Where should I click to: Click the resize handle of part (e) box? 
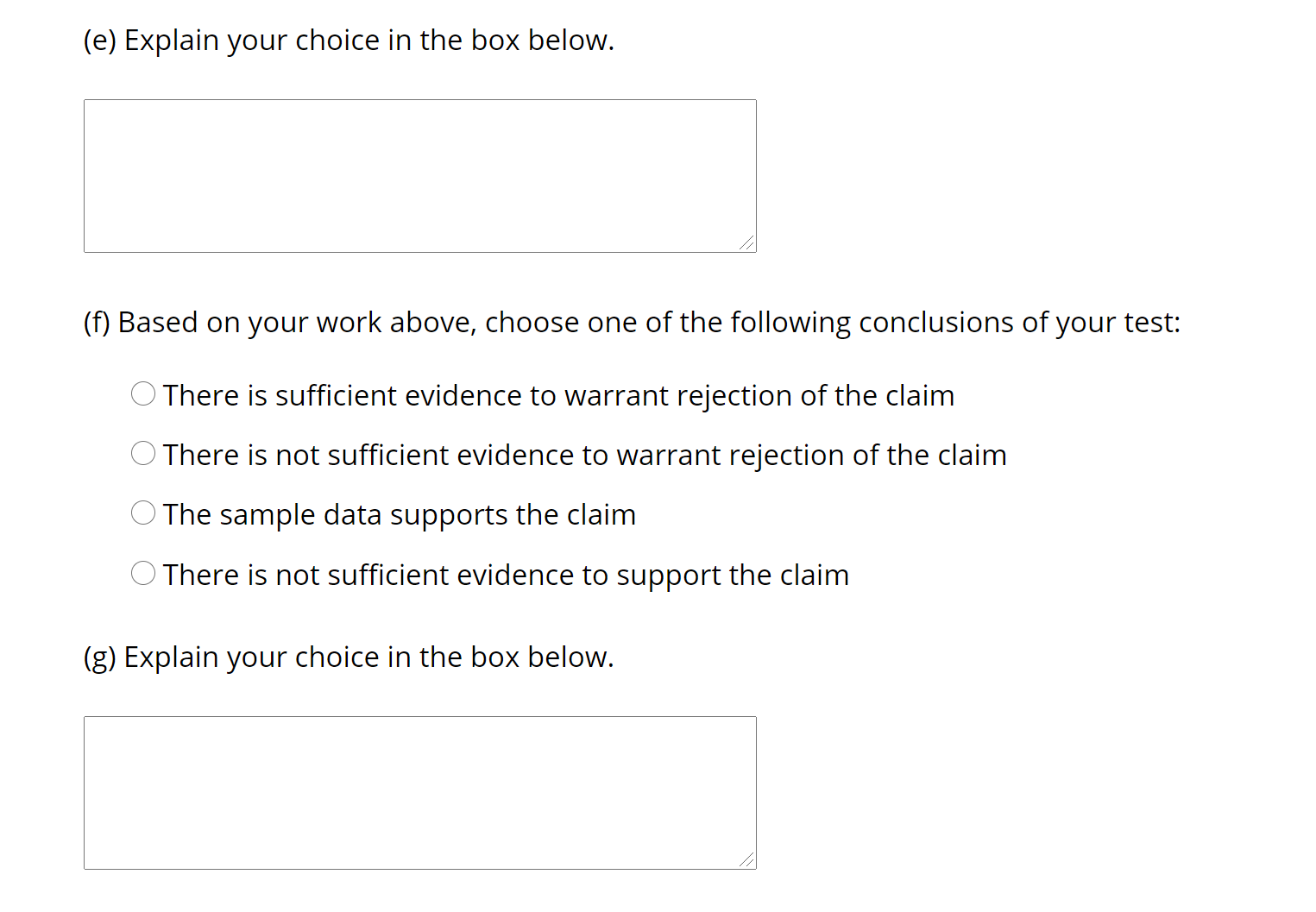tap(747, 244)
